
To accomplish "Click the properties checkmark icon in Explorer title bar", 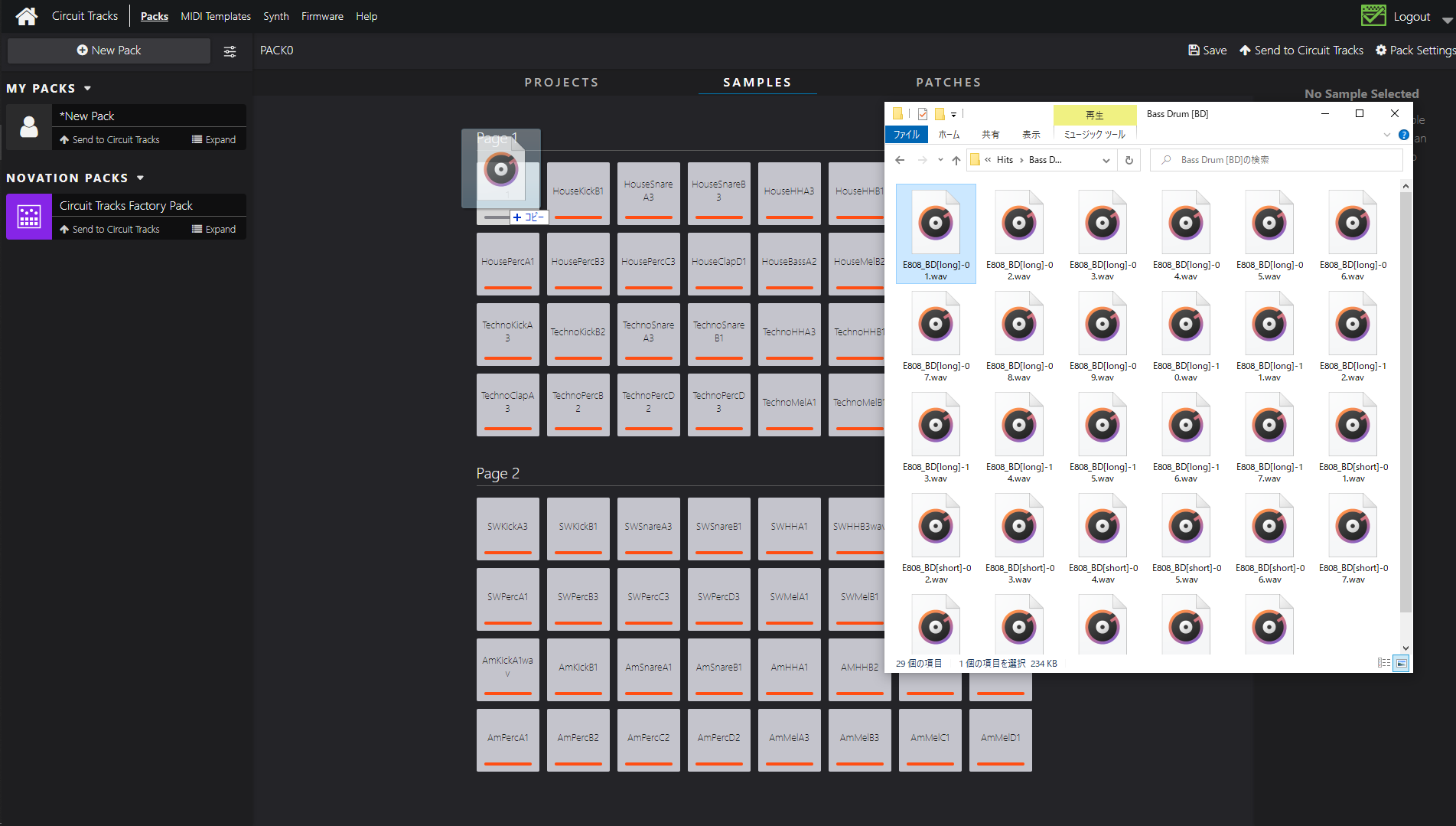I will pos(923,114).
